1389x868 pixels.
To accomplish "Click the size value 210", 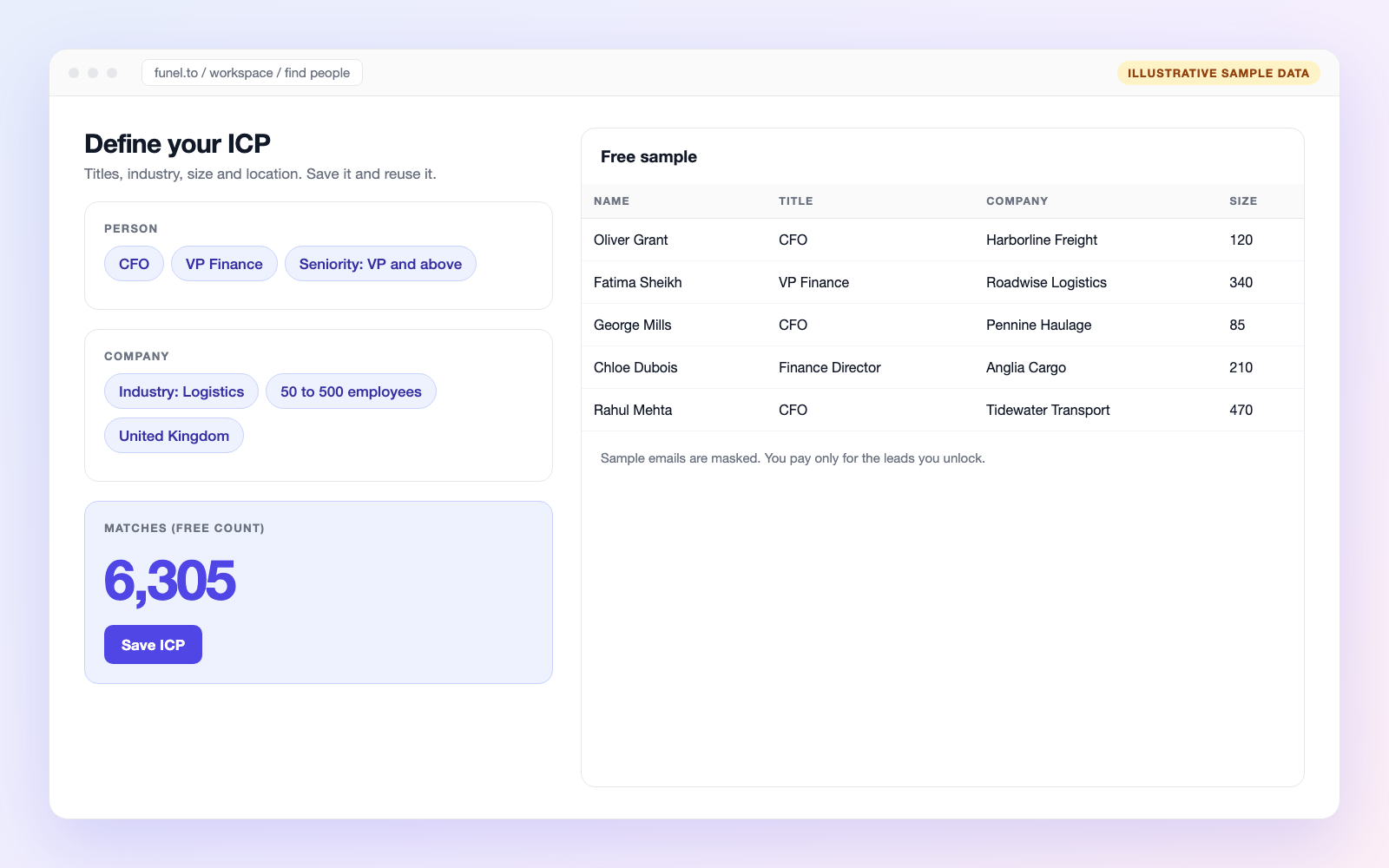I will point(1241,367).
